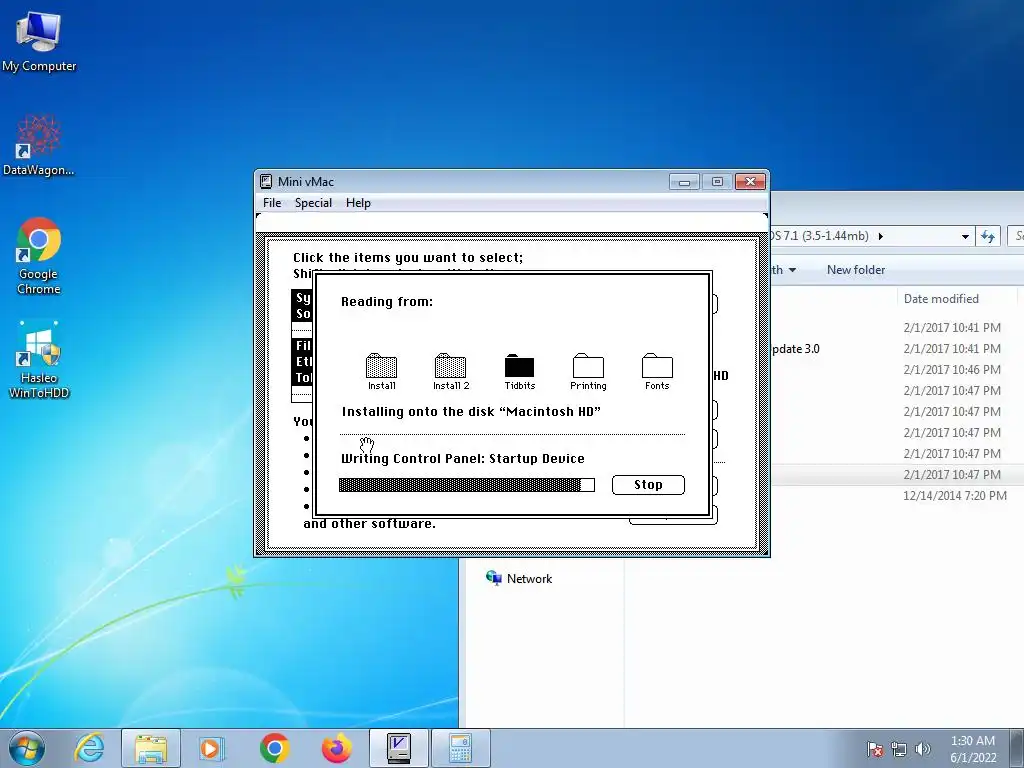Open Google Chrome desktop shortcut
The width and height of the screenshot is (1024, 768).
(39, 256)
